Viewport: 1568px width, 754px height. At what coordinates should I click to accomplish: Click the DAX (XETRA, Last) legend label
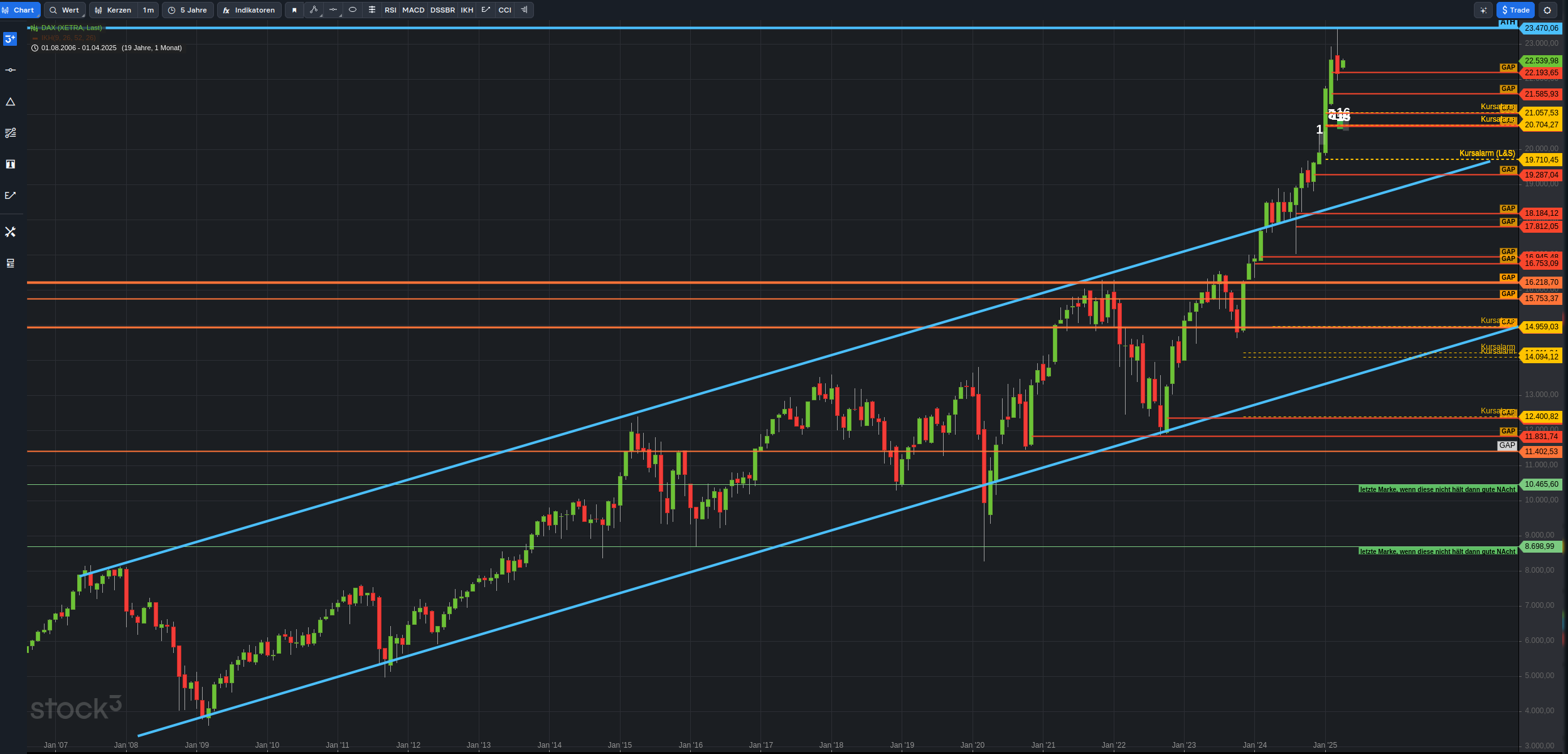(71, 28)
